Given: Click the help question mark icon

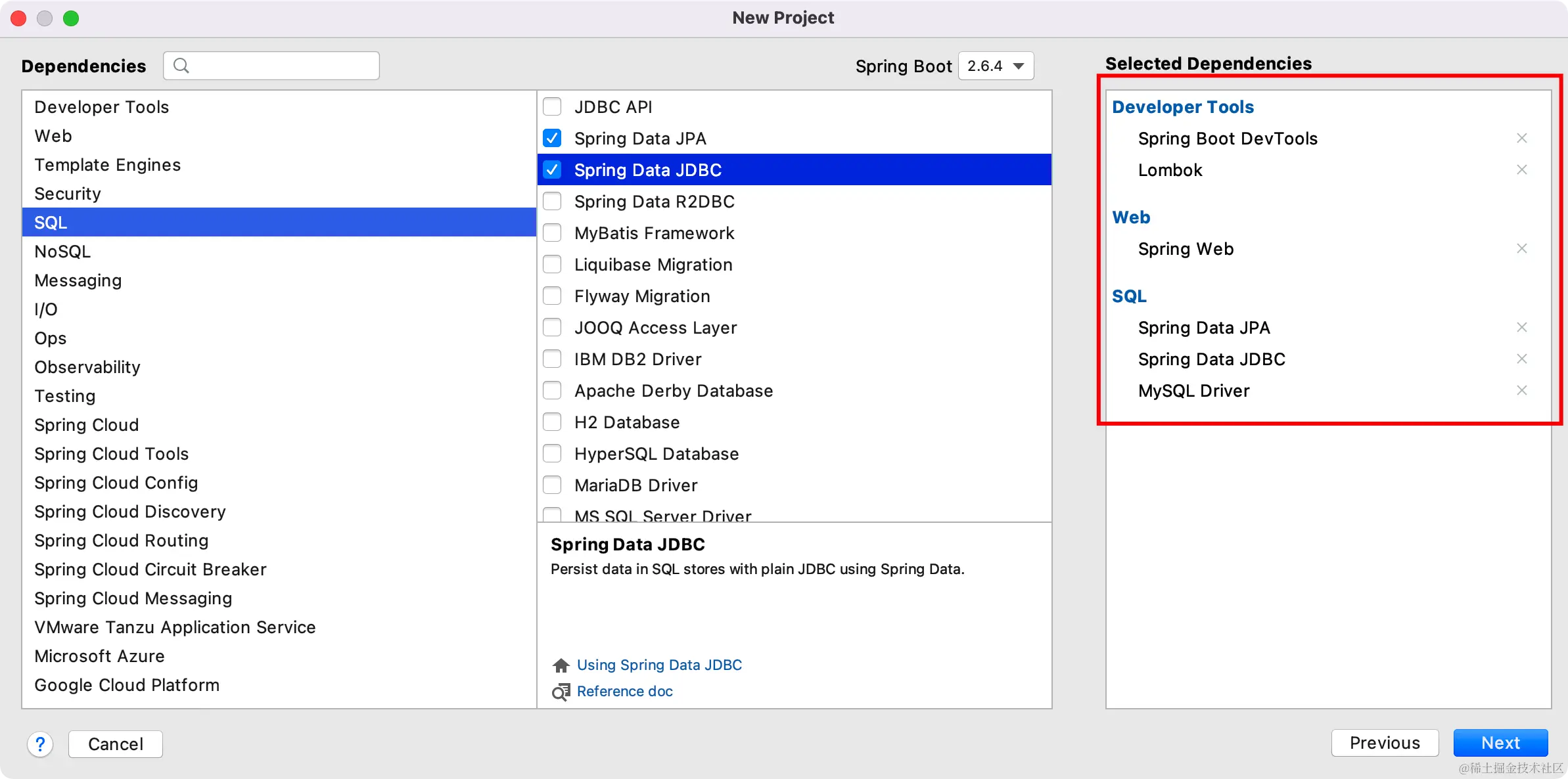Looking at the screenshot, I should coord(40,744).
